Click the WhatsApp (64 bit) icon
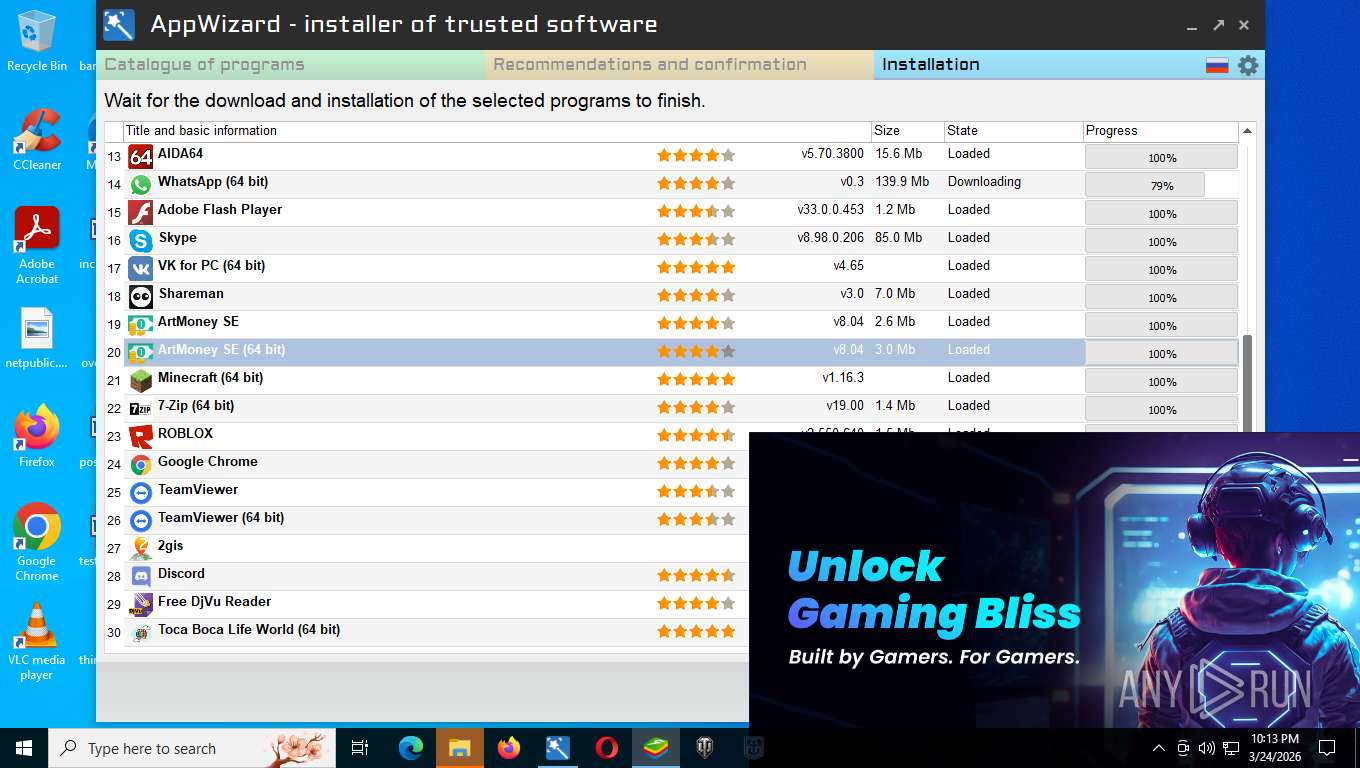The height and width of the screenshot is (768, 1360). [x=141, y=185]
